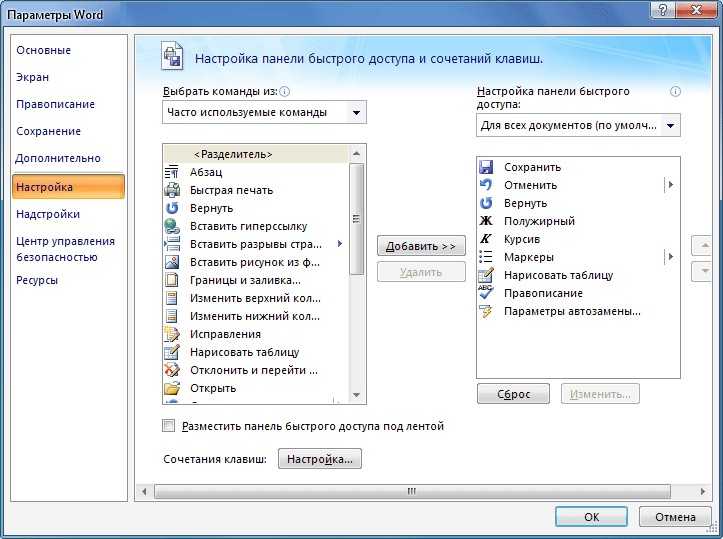Click the Отклонить и перейти icon

[172, 370]
